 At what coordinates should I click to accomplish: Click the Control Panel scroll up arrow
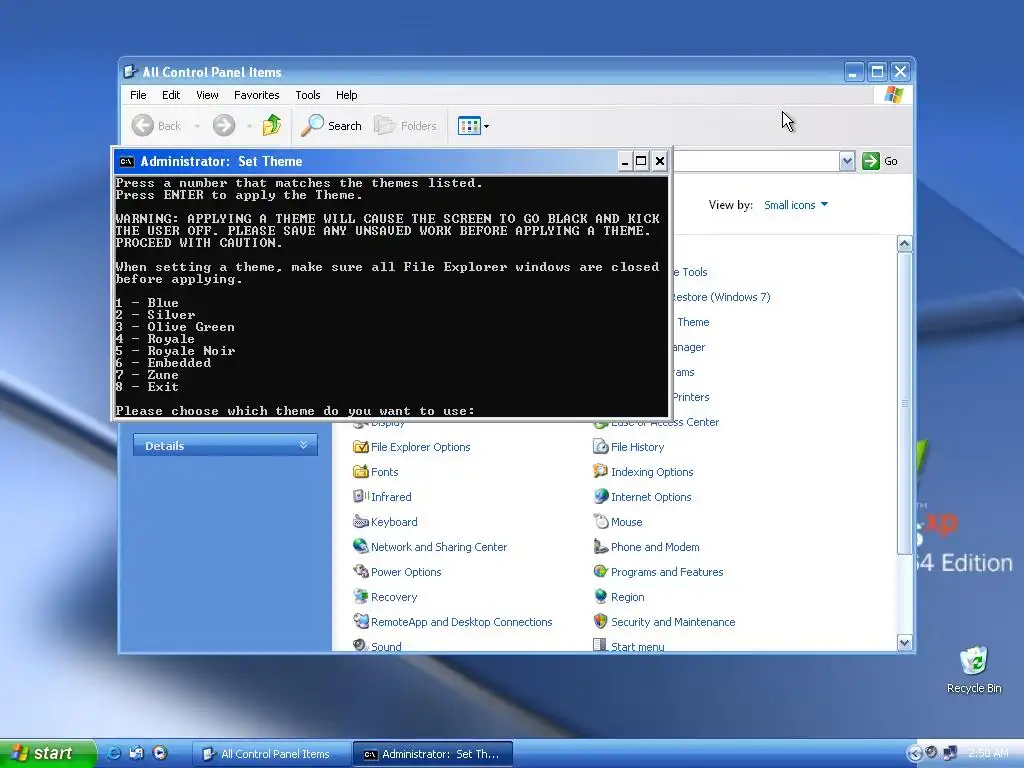click(x=904, y=244)
